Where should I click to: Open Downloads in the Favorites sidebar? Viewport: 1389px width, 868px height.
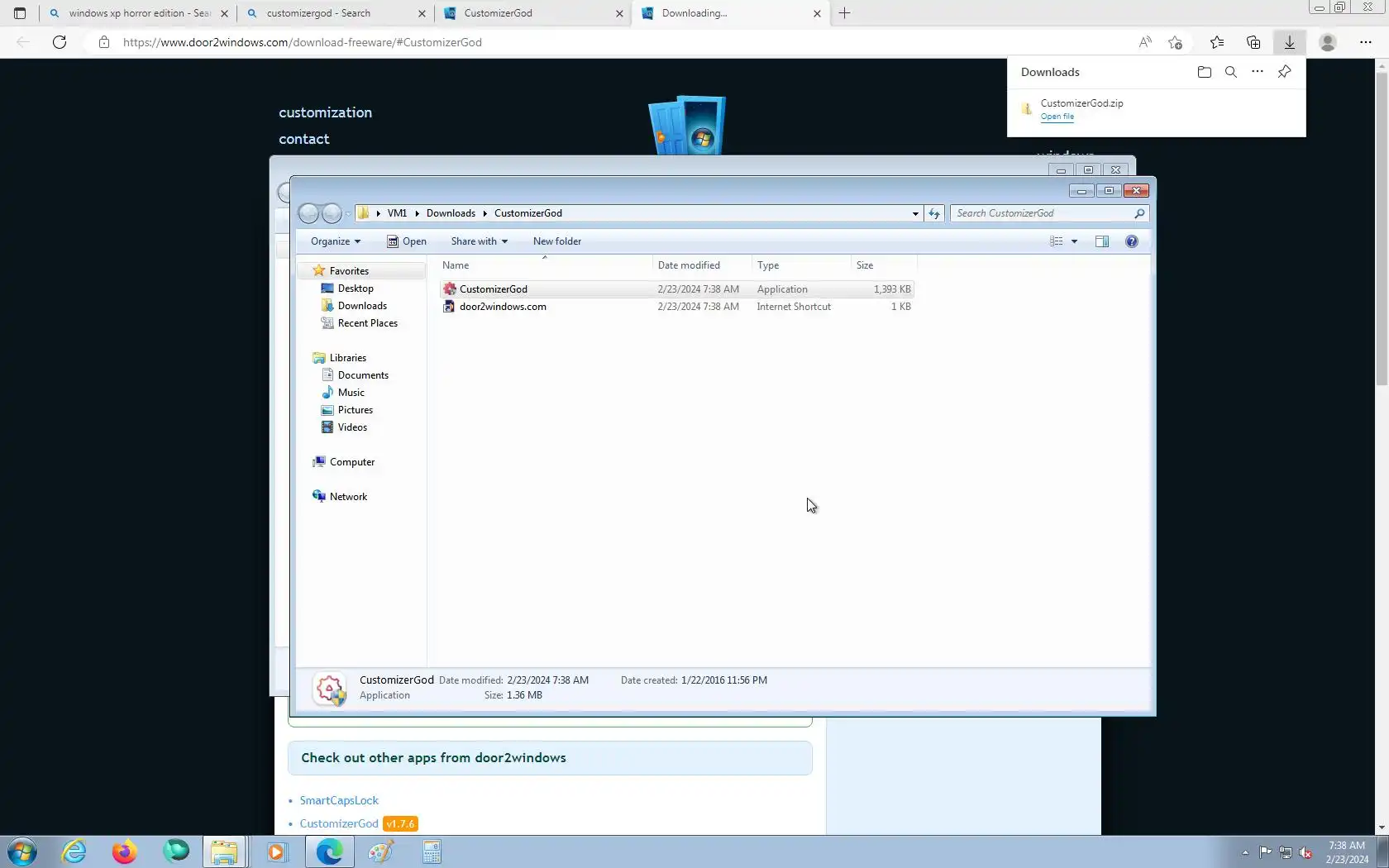point(362,306)
